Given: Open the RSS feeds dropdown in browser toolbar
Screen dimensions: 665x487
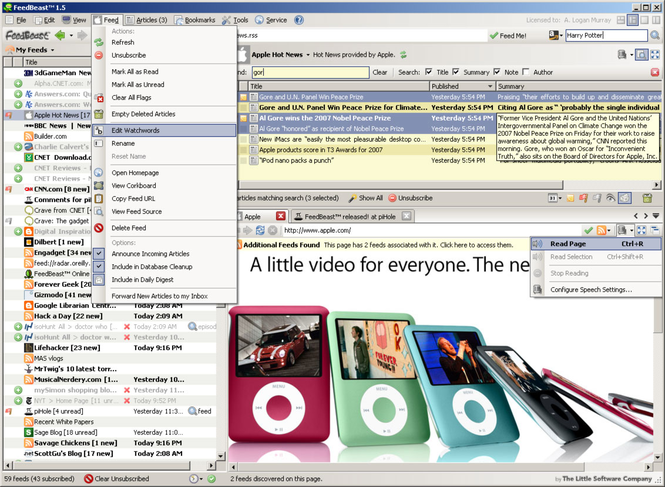Looking at the screenshot, I should tap(609, 231).
